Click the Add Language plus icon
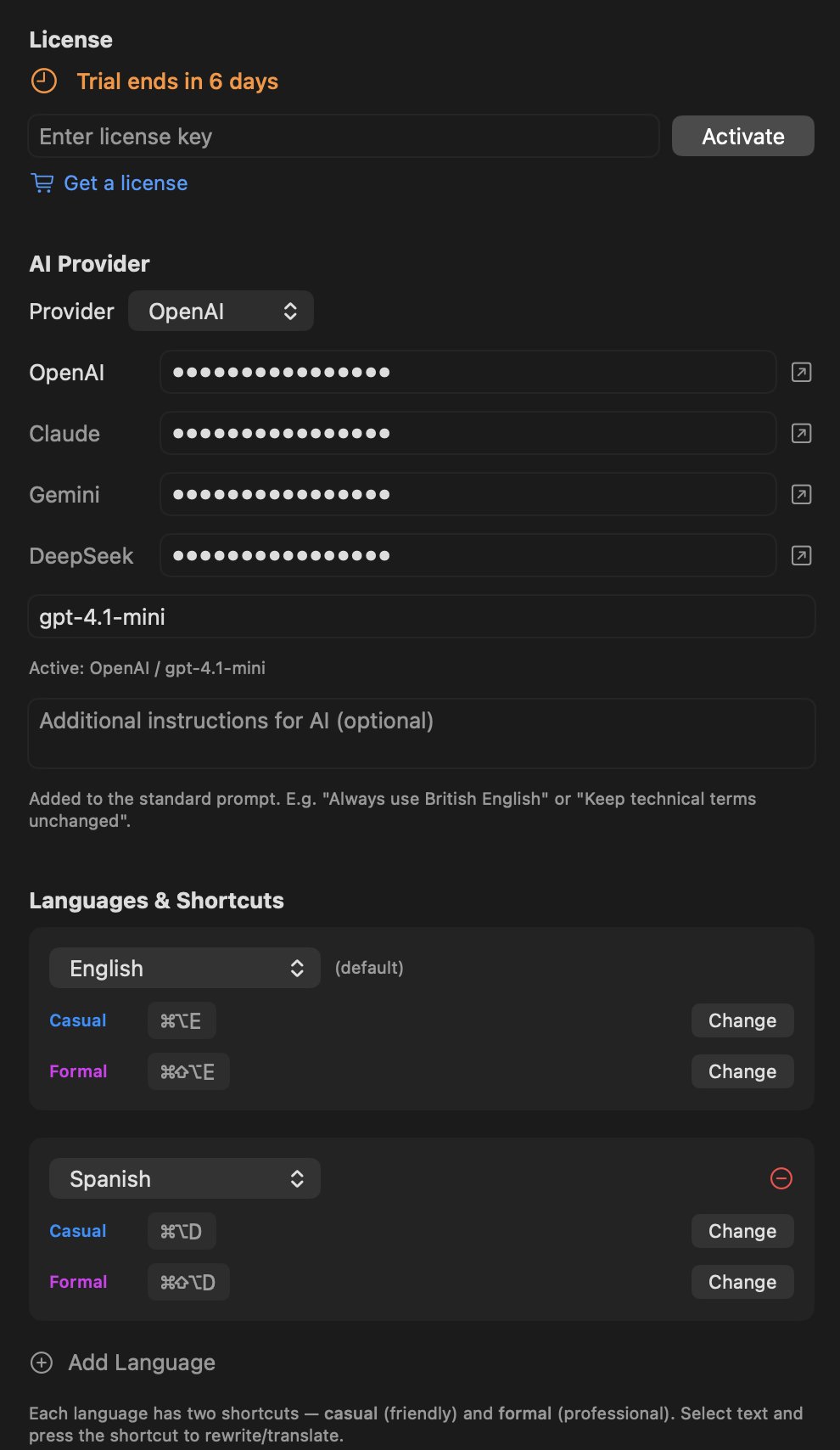This screenshot has width=840, height=1450. (x=42, y=1363)
